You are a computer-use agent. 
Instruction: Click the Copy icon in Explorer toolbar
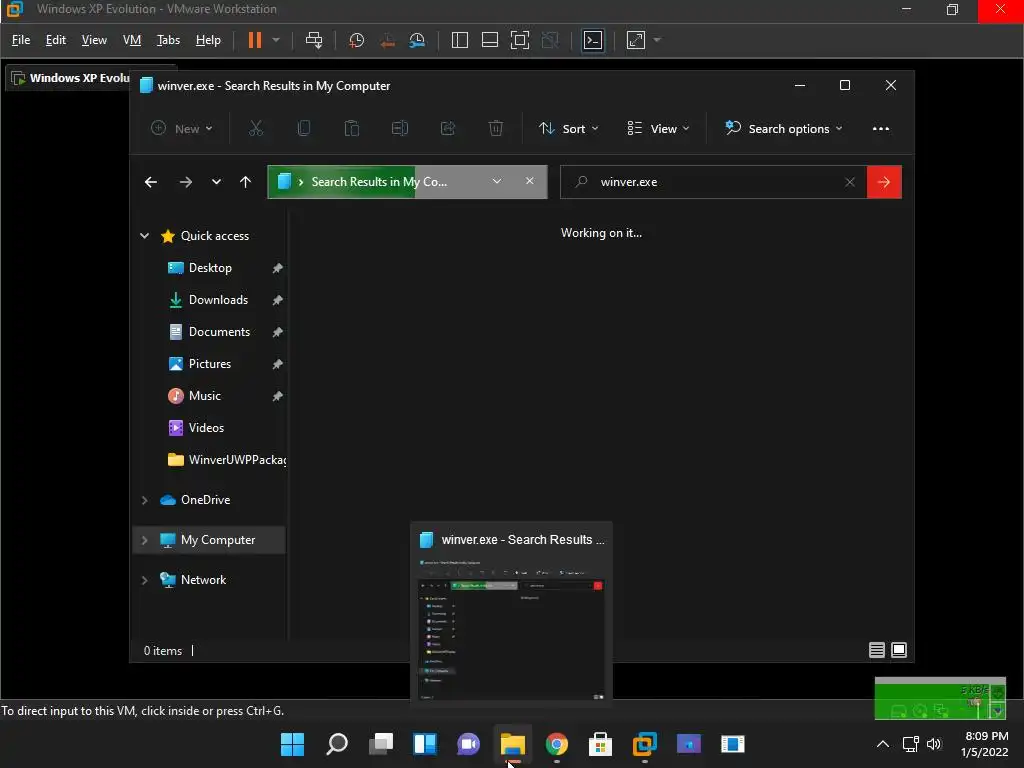pos(304,129)
